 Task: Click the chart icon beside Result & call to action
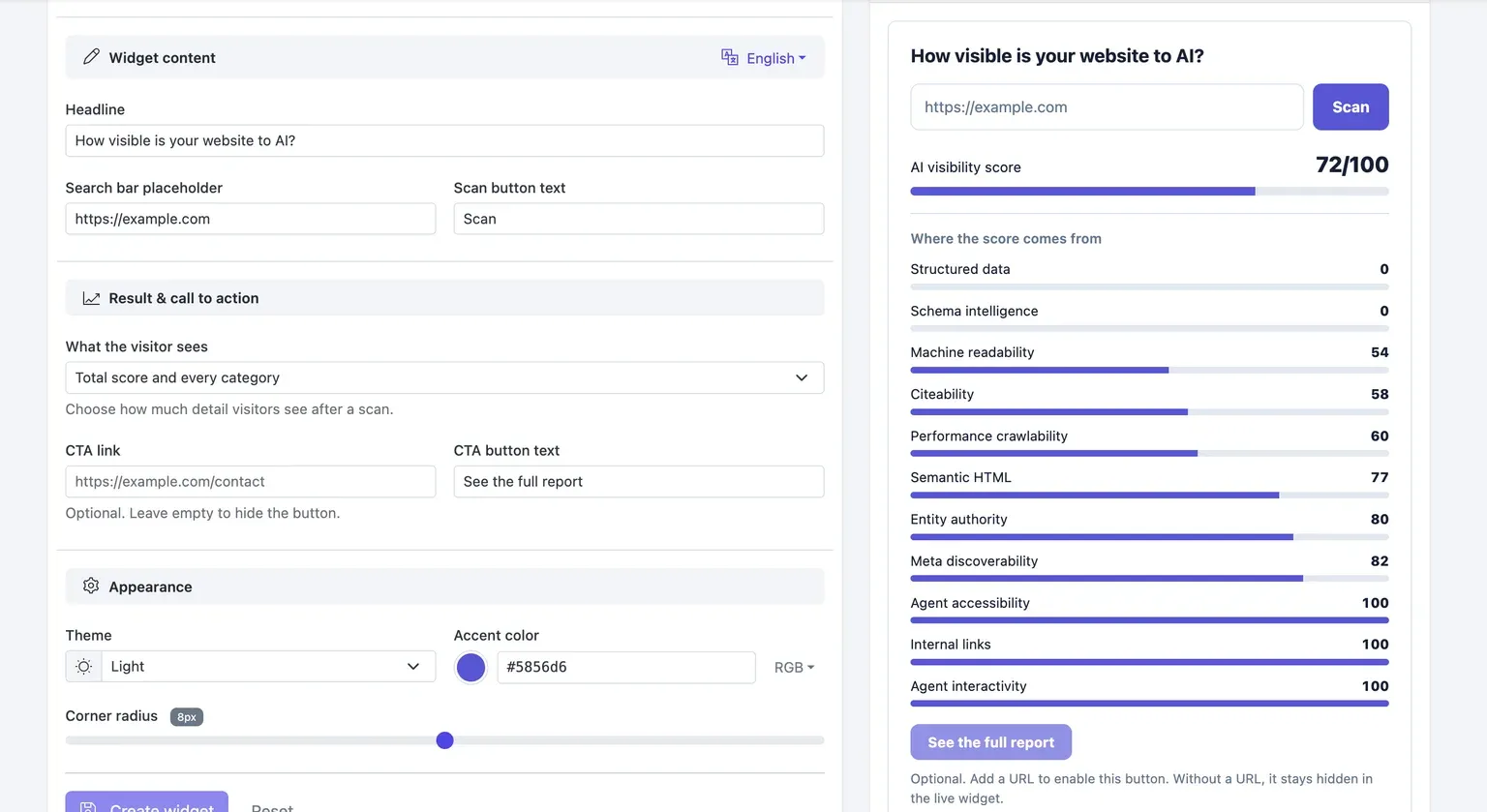[91, 298]
